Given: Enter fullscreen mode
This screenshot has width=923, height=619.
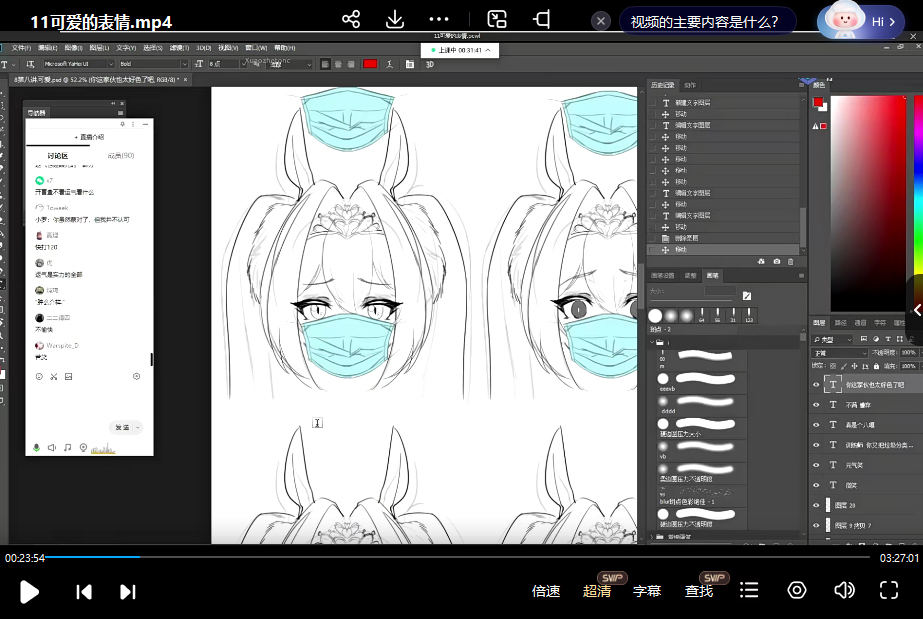Looking at the screenshot, I should pos(888,590).
